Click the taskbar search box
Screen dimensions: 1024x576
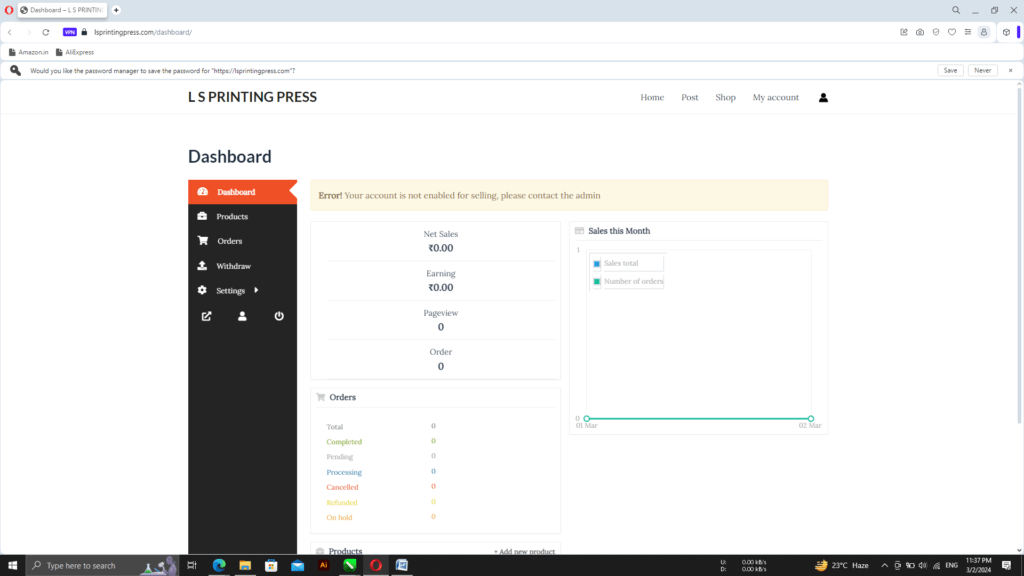pos(102,566)
